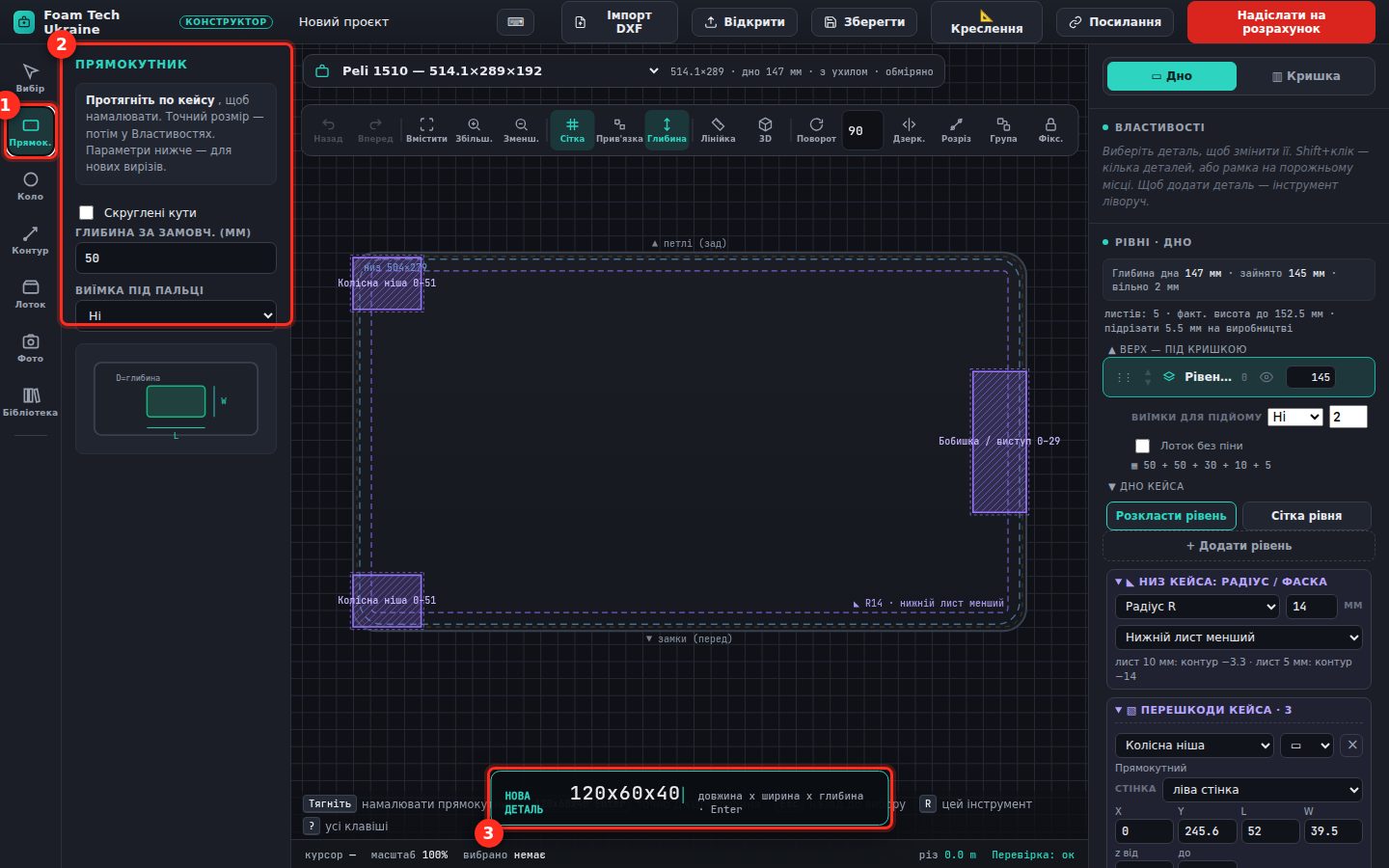Zoom out using Зменш.
This screenshot has width=1389, height=868.
coord(521,130)
